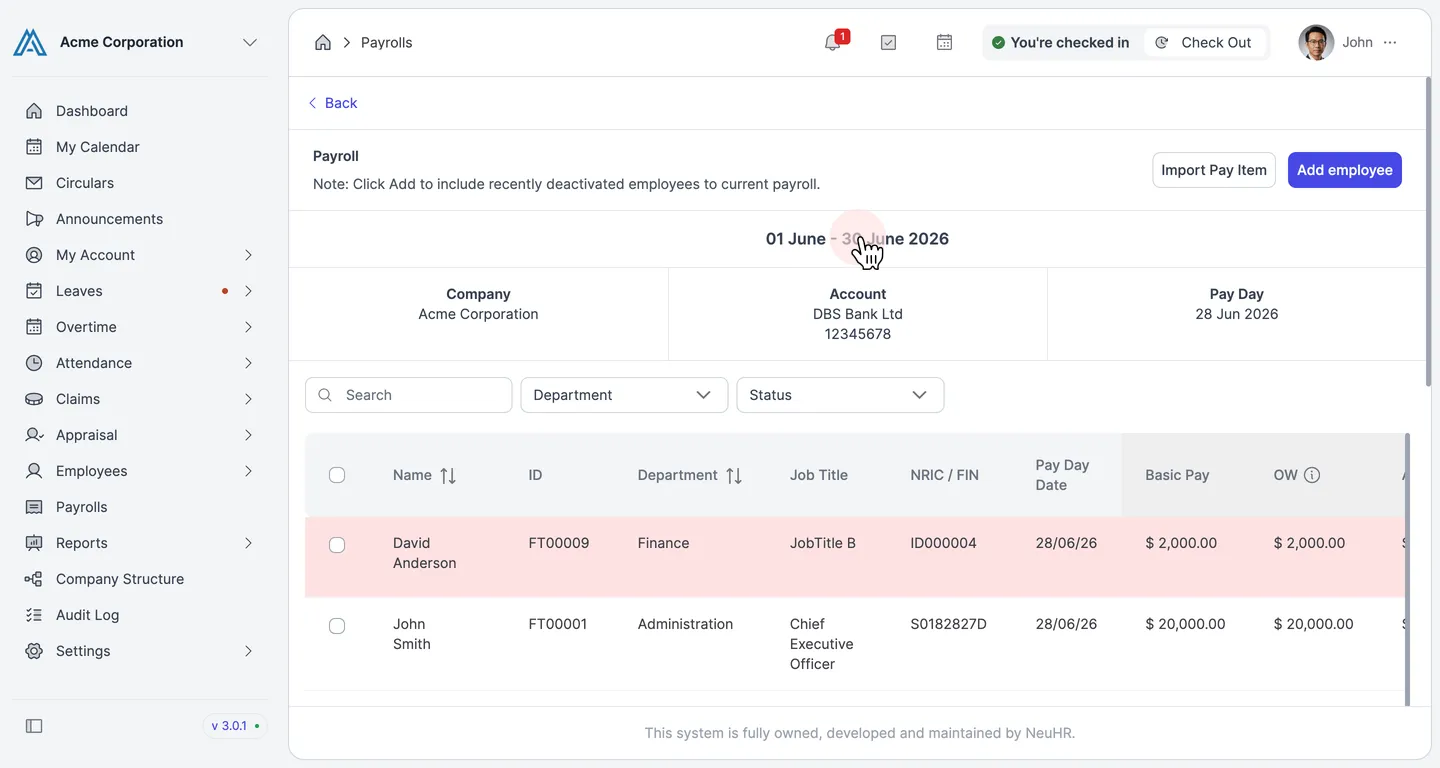Open the three-dots menu beside John
This screenshot has width=1440, height=768.
tap(1390, 42)
